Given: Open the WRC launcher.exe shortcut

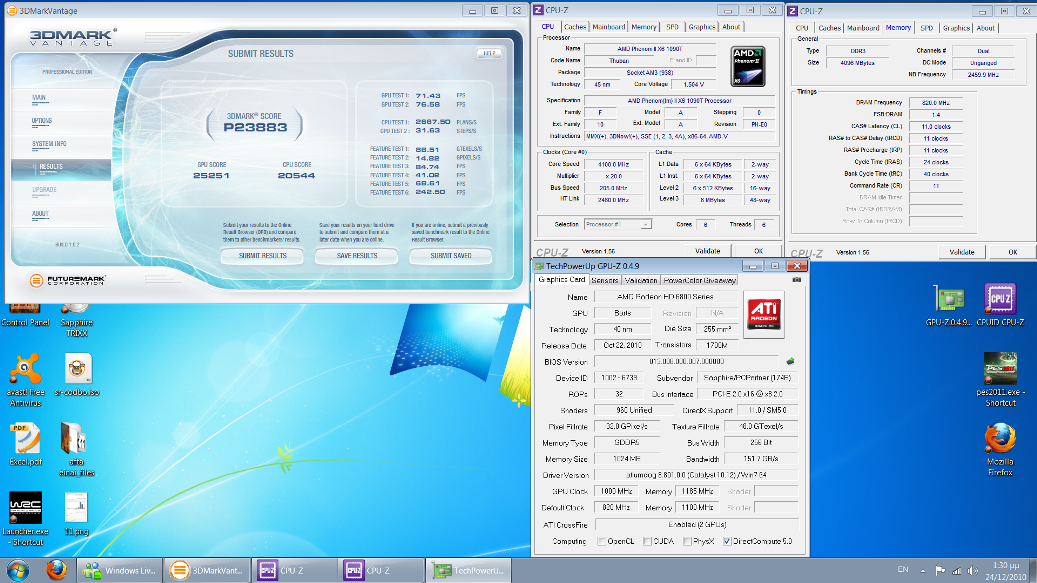Looking at the screenshot, I should click(x=25, y=519).
